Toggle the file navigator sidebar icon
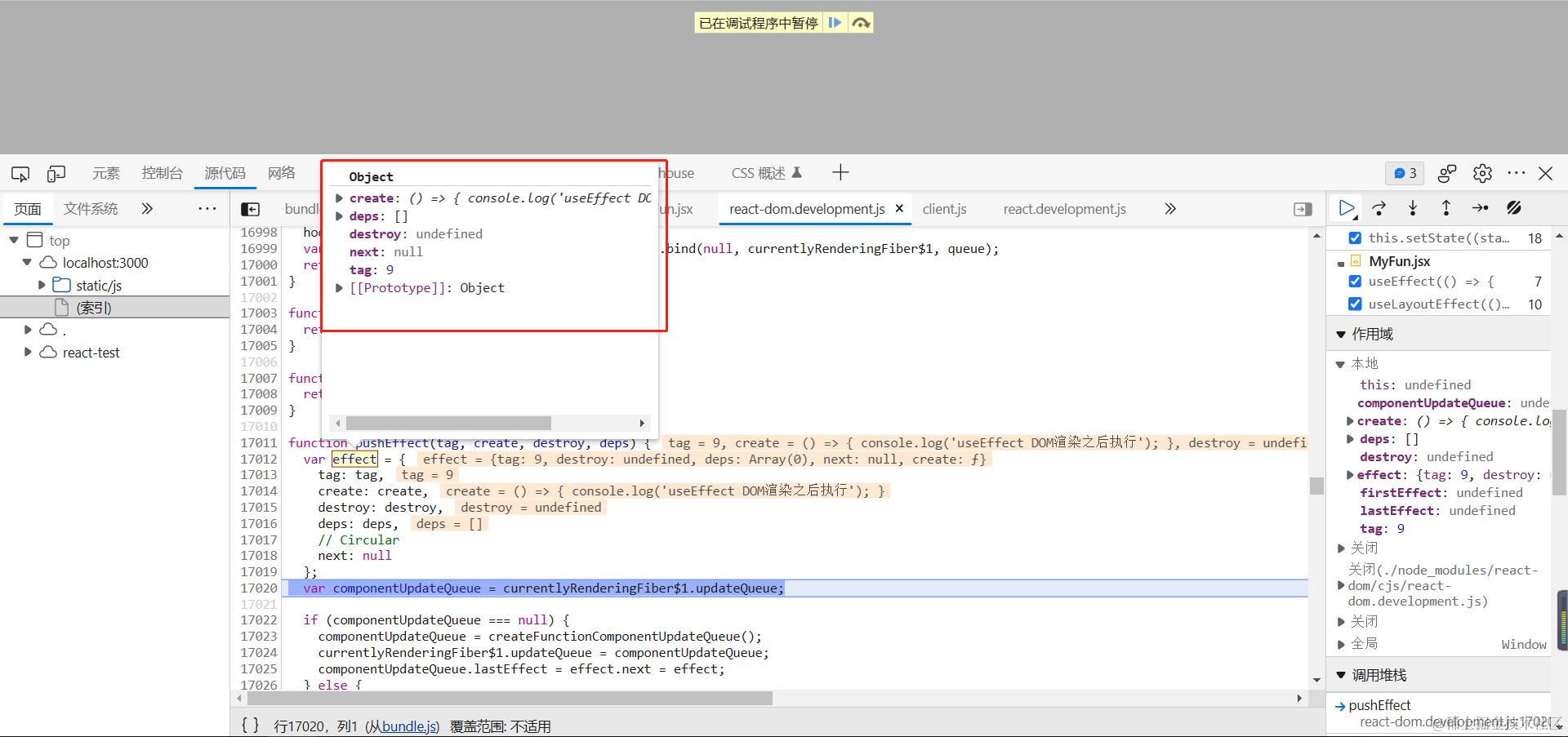 click(x=251, y=209)
